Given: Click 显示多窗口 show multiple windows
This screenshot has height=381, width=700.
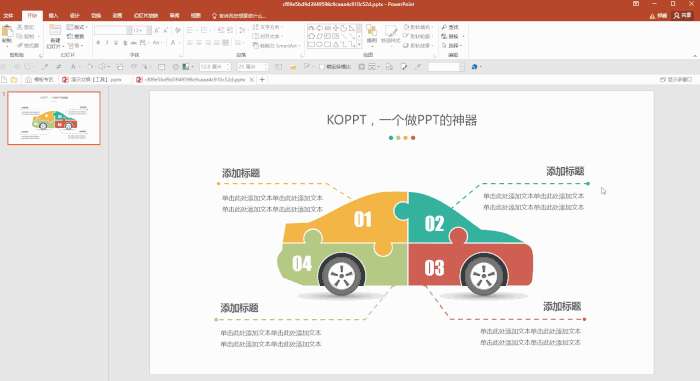Looking at the screenshot, I should (676, 80).
